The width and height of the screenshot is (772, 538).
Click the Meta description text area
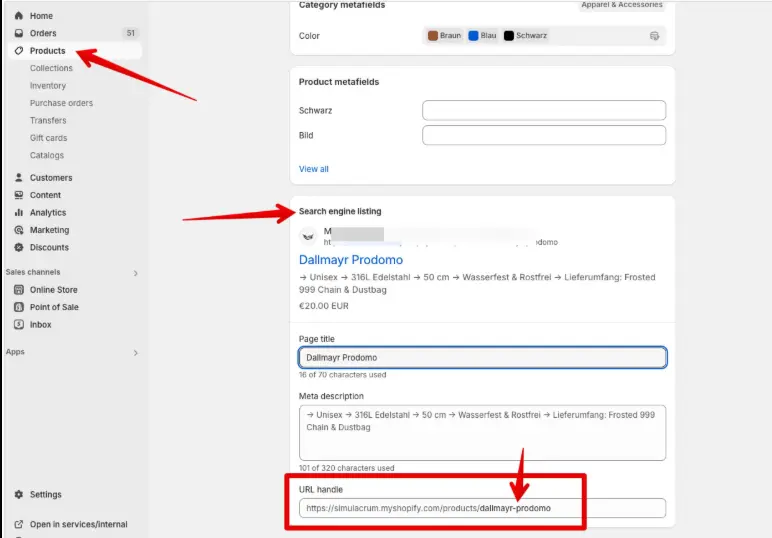482,433
